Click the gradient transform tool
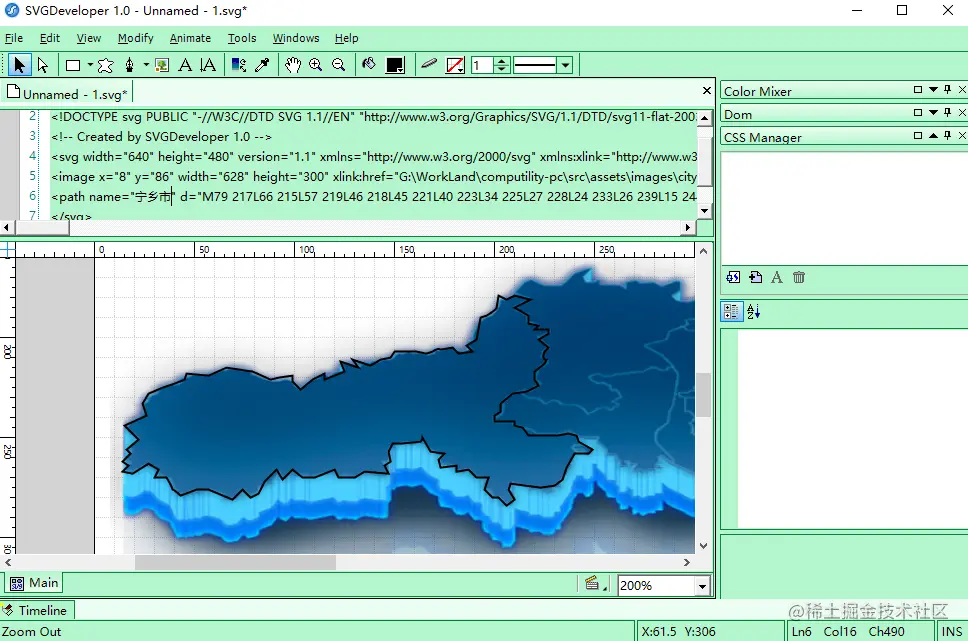The width and height of the screenshot is (968, 641). (x=239, y=65)
